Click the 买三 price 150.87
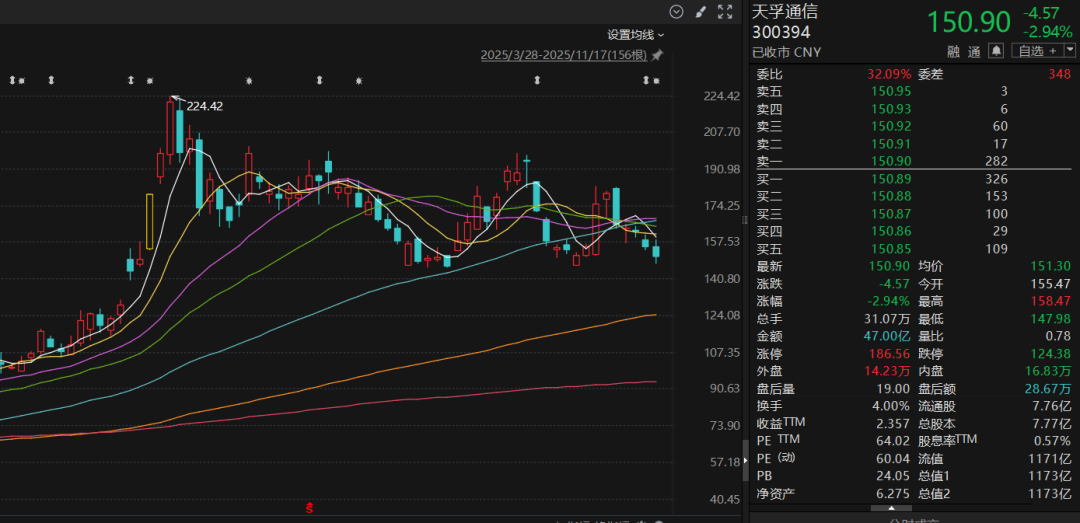 [x=891, y=214]
